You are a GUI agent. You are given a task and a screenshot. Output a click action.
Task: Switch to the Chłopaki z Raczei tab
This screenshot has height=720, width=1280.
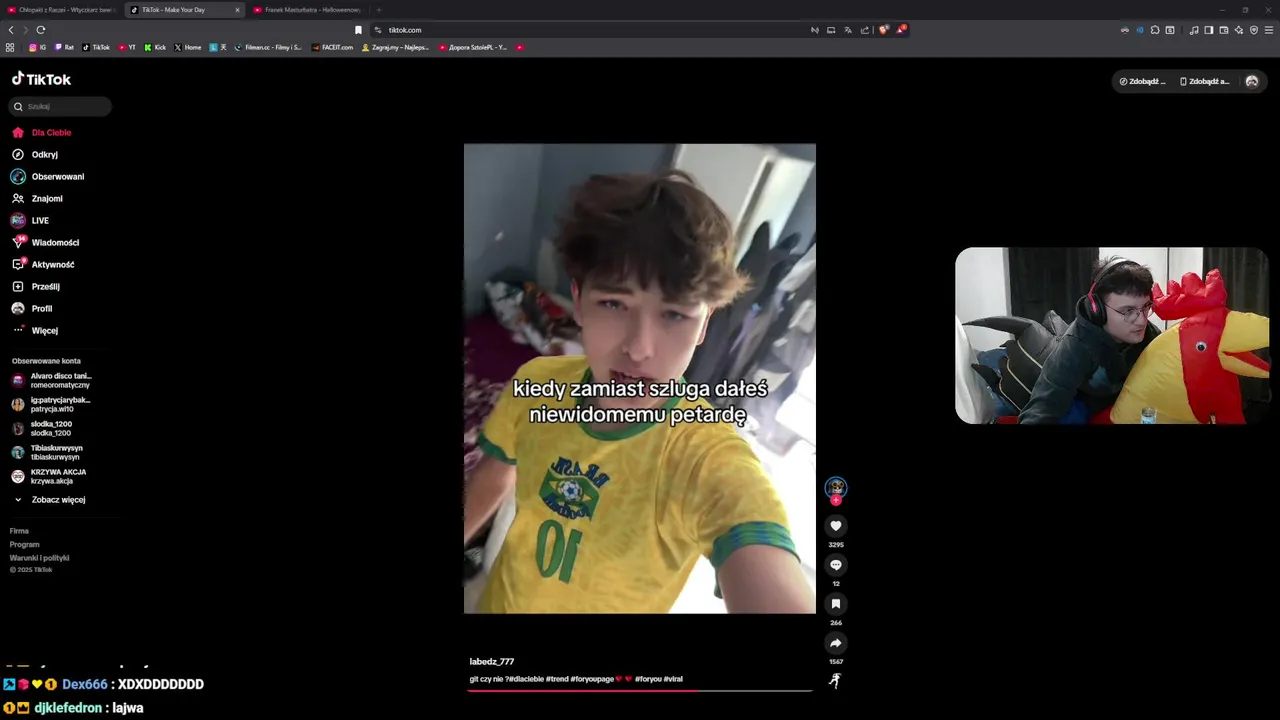(x=60, y=10)
